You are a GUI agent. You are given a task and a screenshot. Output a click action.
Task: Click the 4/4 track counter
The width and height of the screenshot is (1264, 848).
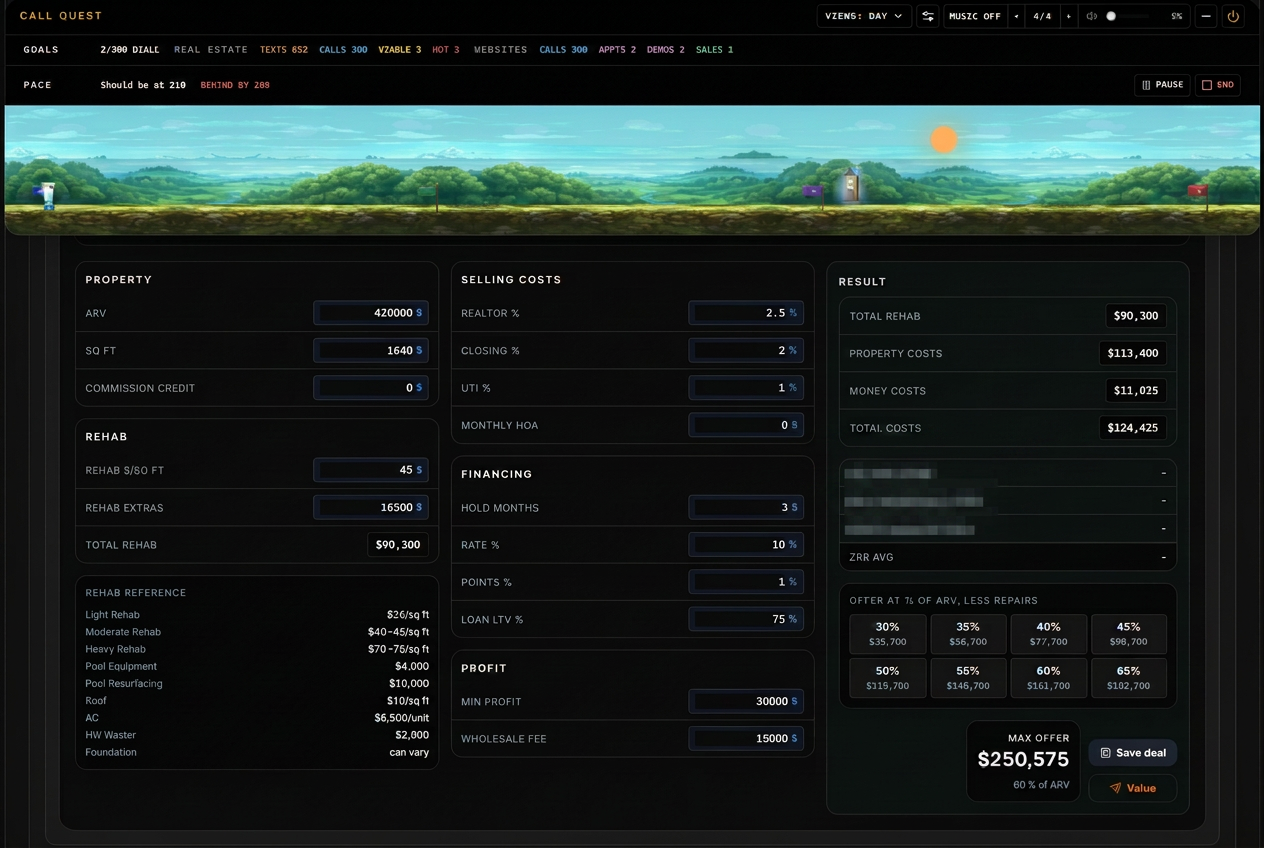[1043, 16]
